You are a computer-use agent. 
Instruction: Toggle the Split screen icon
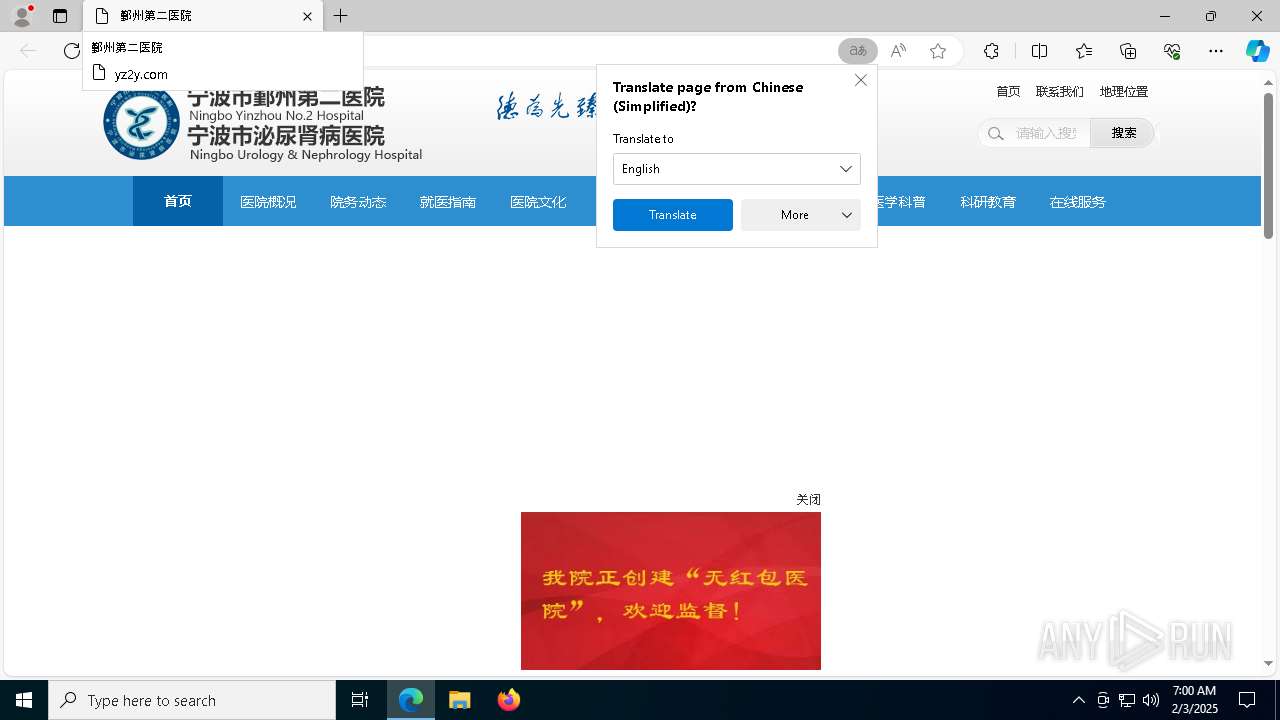tap(1039, 51)
